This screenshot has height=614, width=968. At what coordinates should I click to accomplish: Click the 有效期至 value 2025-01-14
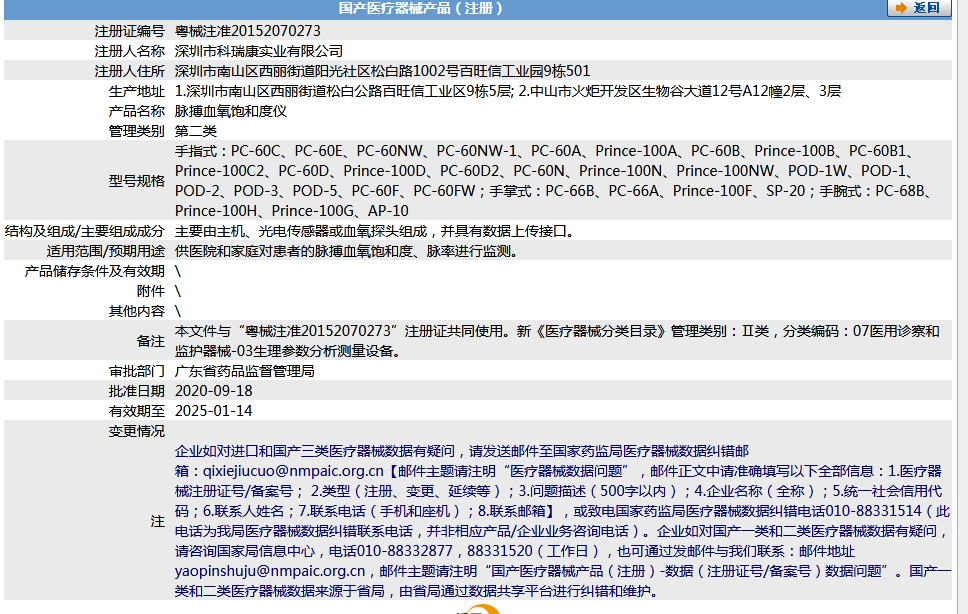(x=215, y=410)
